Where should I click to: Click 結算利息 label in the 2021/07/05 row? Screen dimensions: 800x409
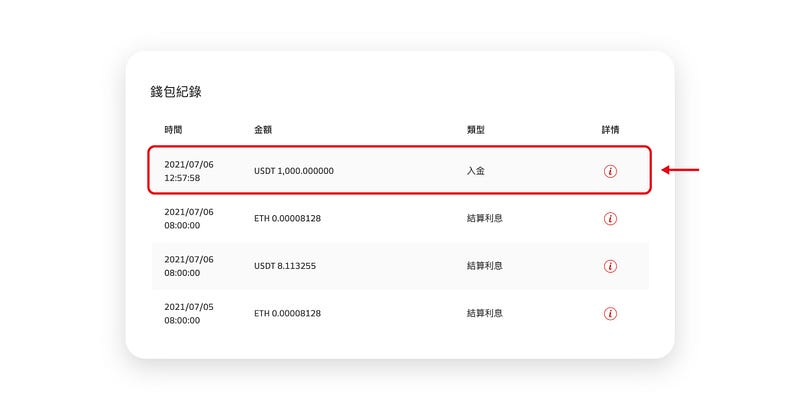[485, 313]
